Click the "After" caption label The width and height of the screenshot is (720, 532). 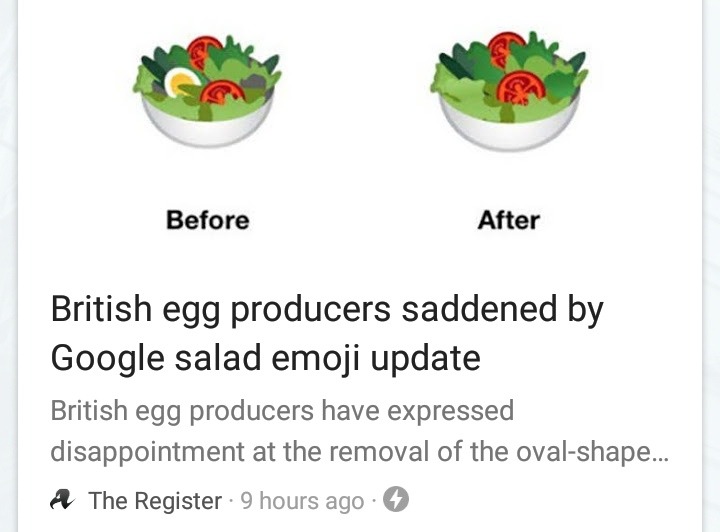[509, 219]
